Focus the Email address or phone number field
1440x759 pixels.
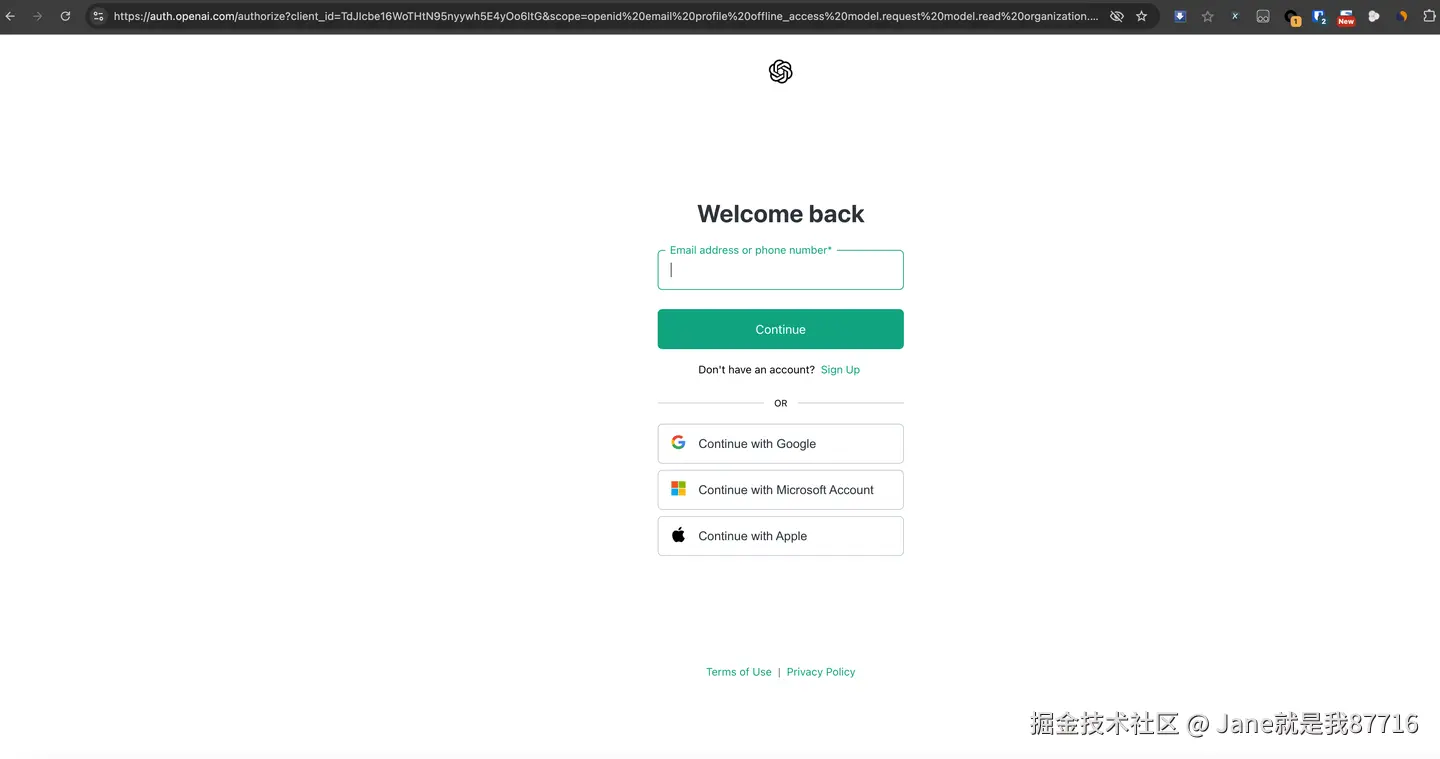[x=780, y=270]
